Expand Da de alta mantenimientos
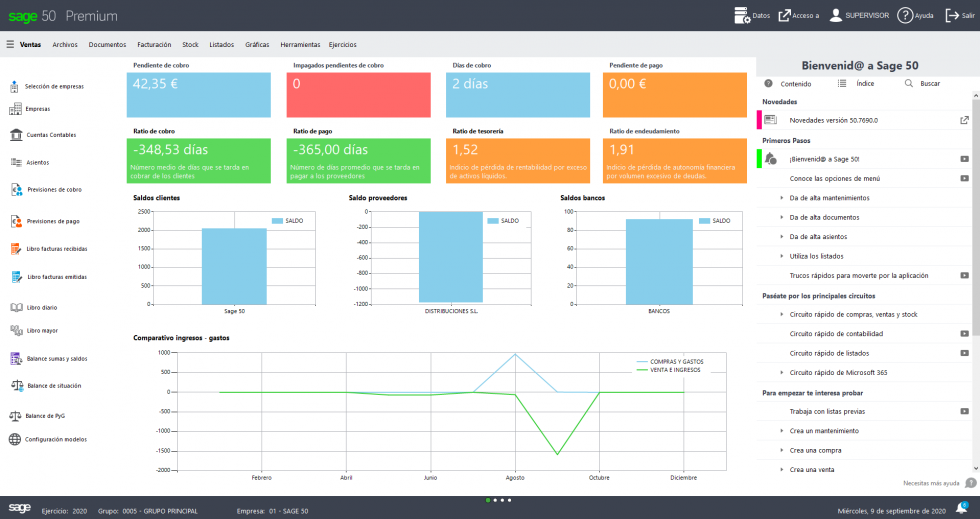The height and width of the screenshot is (519, 980). coord(782,198)
